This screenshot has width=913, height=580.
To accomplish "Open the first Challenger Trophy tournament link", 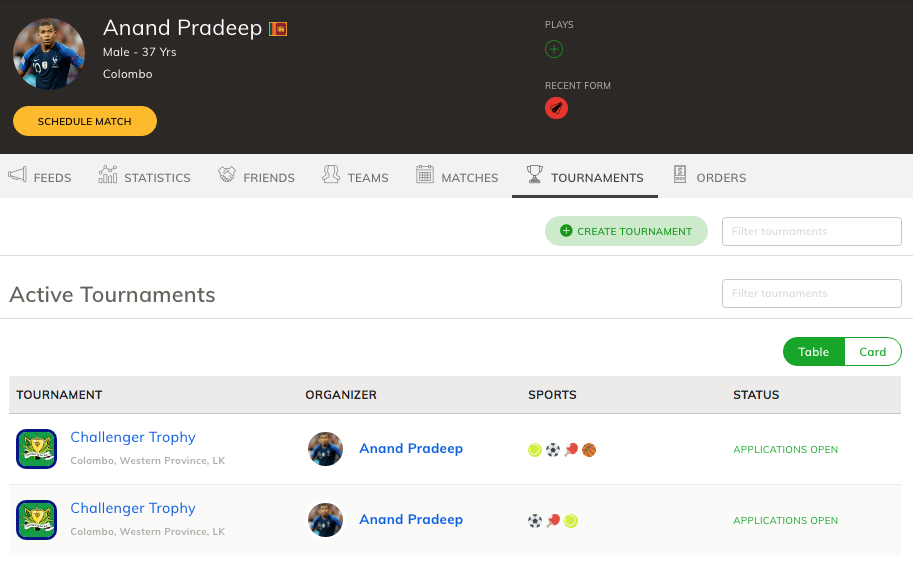I will 133,437.
